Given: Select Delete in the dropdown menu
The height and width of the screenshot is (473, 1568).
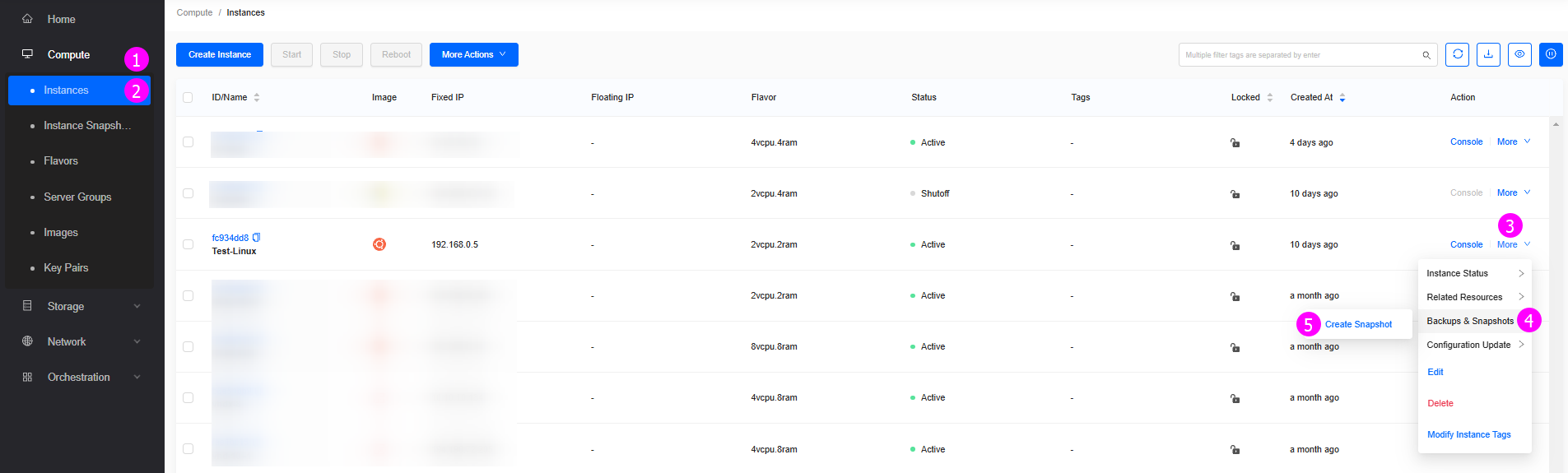Looking at the screenshot, I should coord(1440,403).
